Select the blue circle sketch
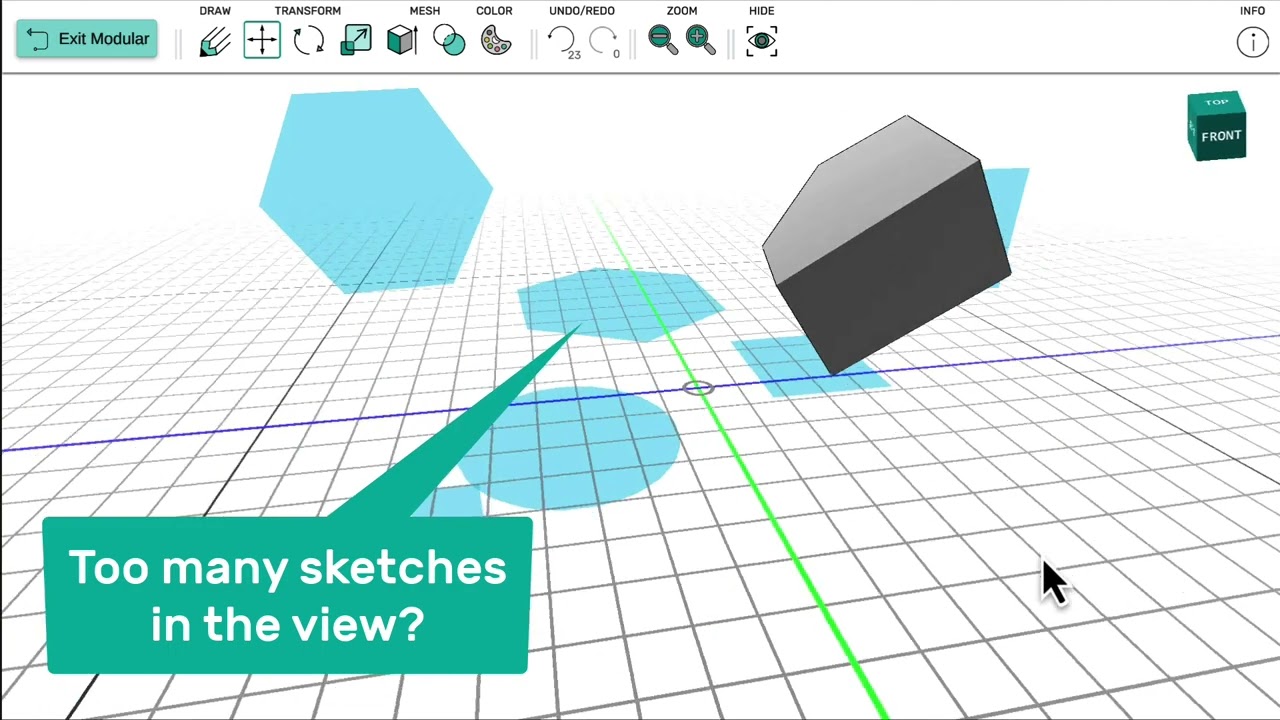This screenshot has height=720, width=1280. click(x=571, y=448)
